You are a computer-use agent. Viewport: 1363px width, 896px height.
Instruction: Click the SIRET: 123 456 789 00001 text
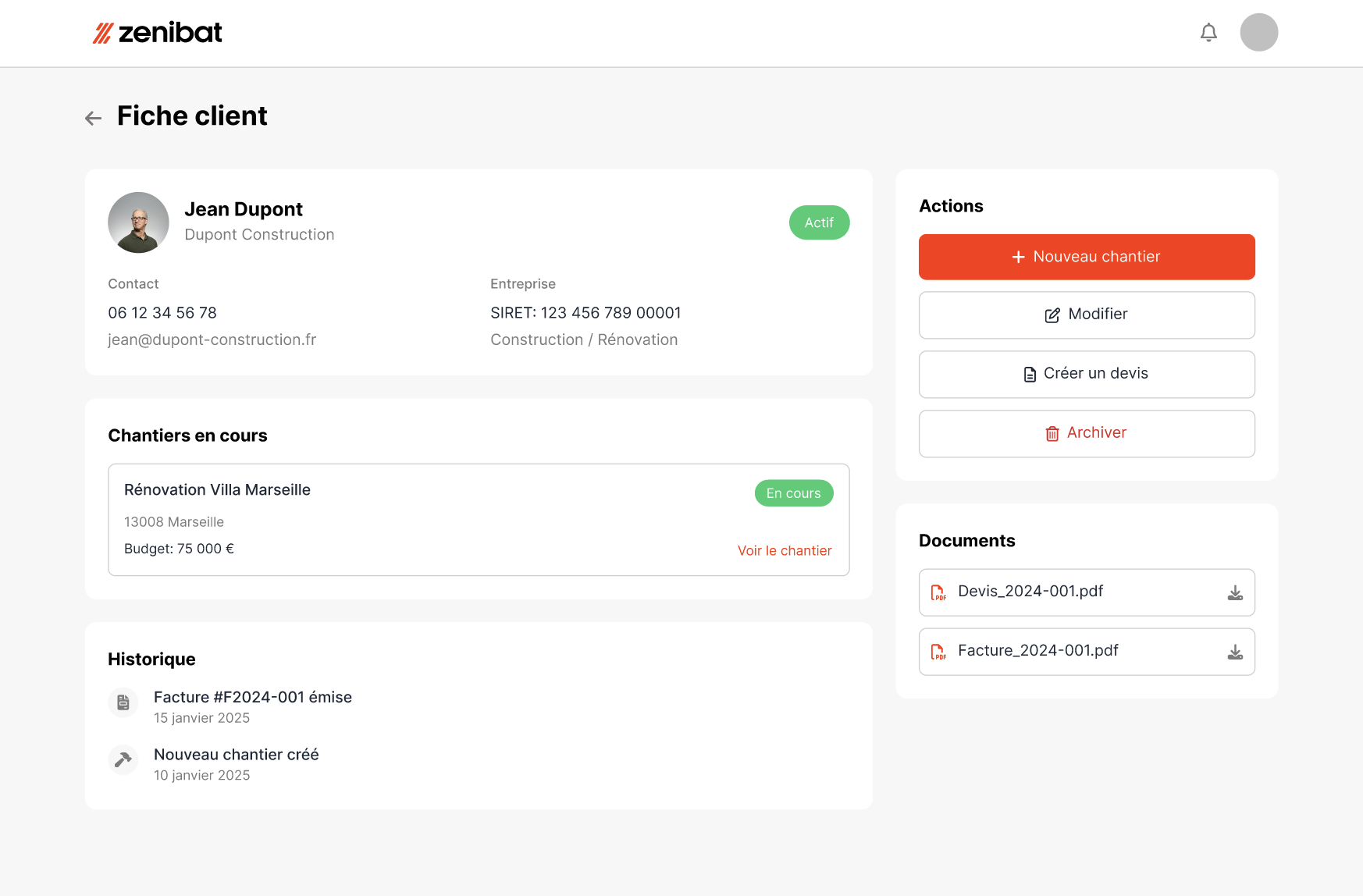click(585, 313)
